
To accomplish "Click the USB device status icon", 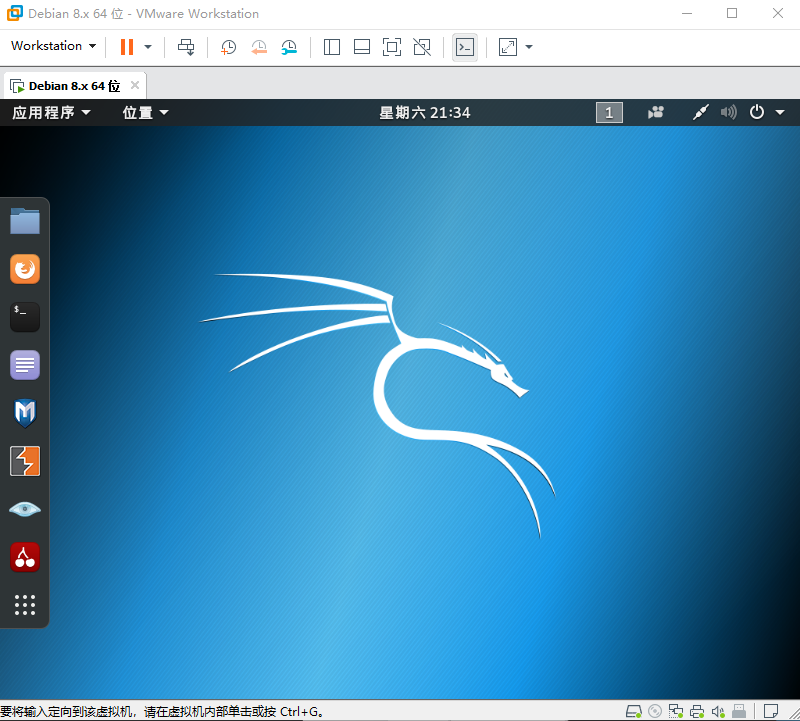I will click(x=739, y=711).
